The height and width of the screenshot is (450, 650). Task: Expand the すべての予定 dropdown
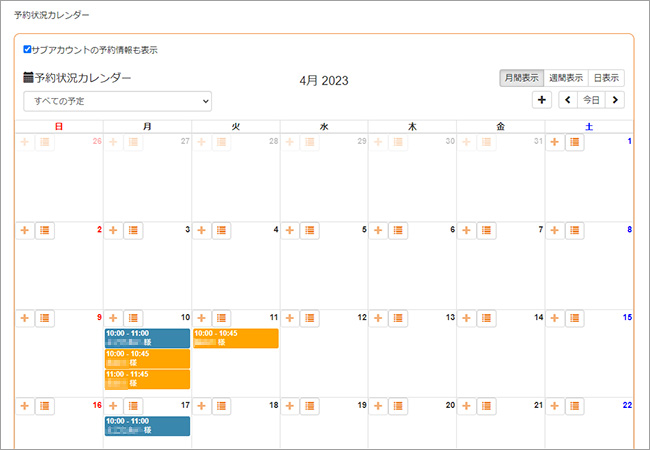point(118,101)
